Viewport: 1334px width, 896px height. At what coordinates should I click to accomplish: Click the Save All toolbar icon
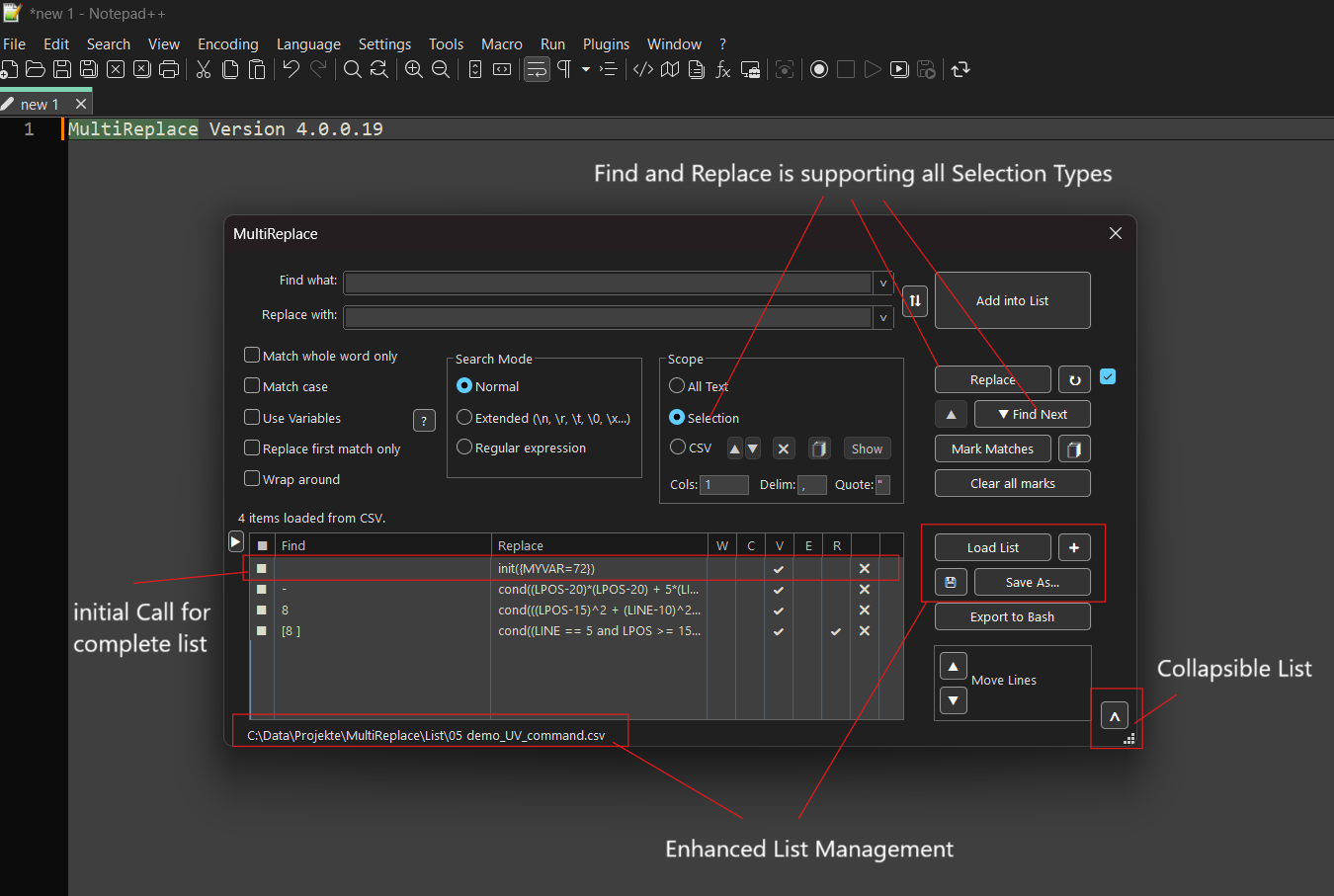pos(89,69)
